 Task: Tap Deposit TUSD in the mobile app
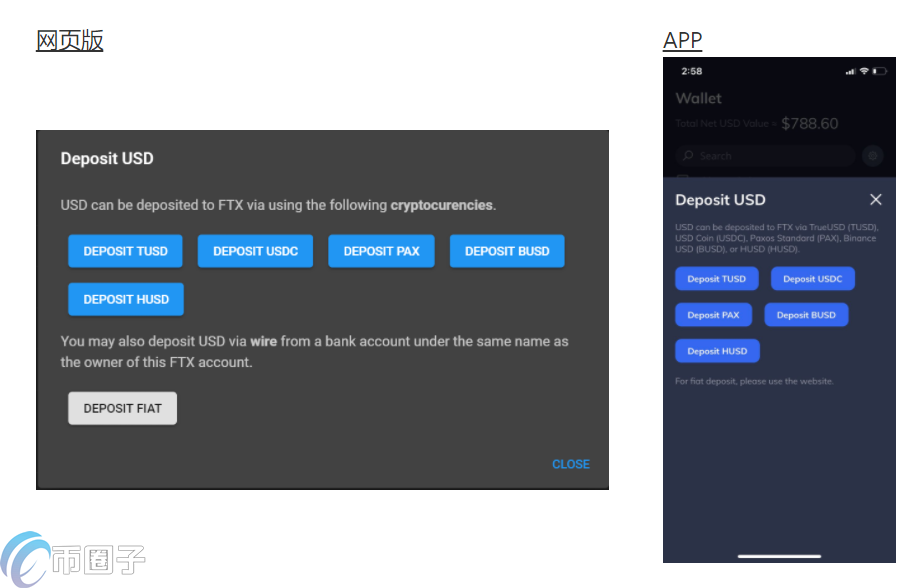716,279
